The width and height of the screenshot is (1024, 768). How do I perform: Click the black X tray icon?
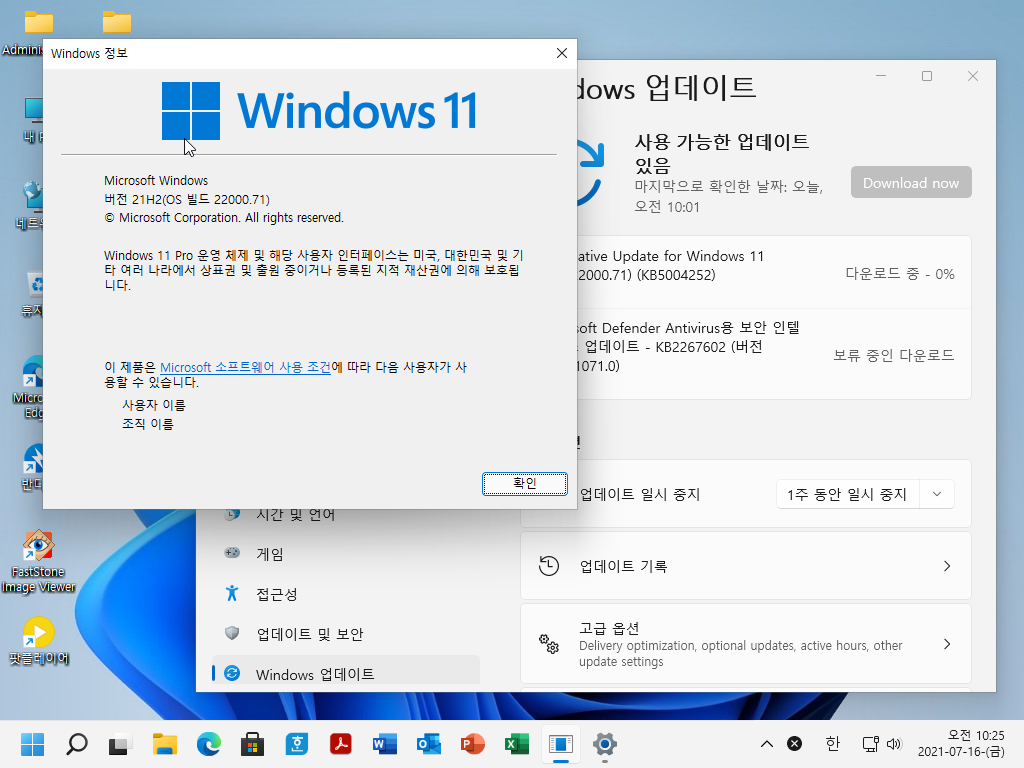click(x=794, y=744)
